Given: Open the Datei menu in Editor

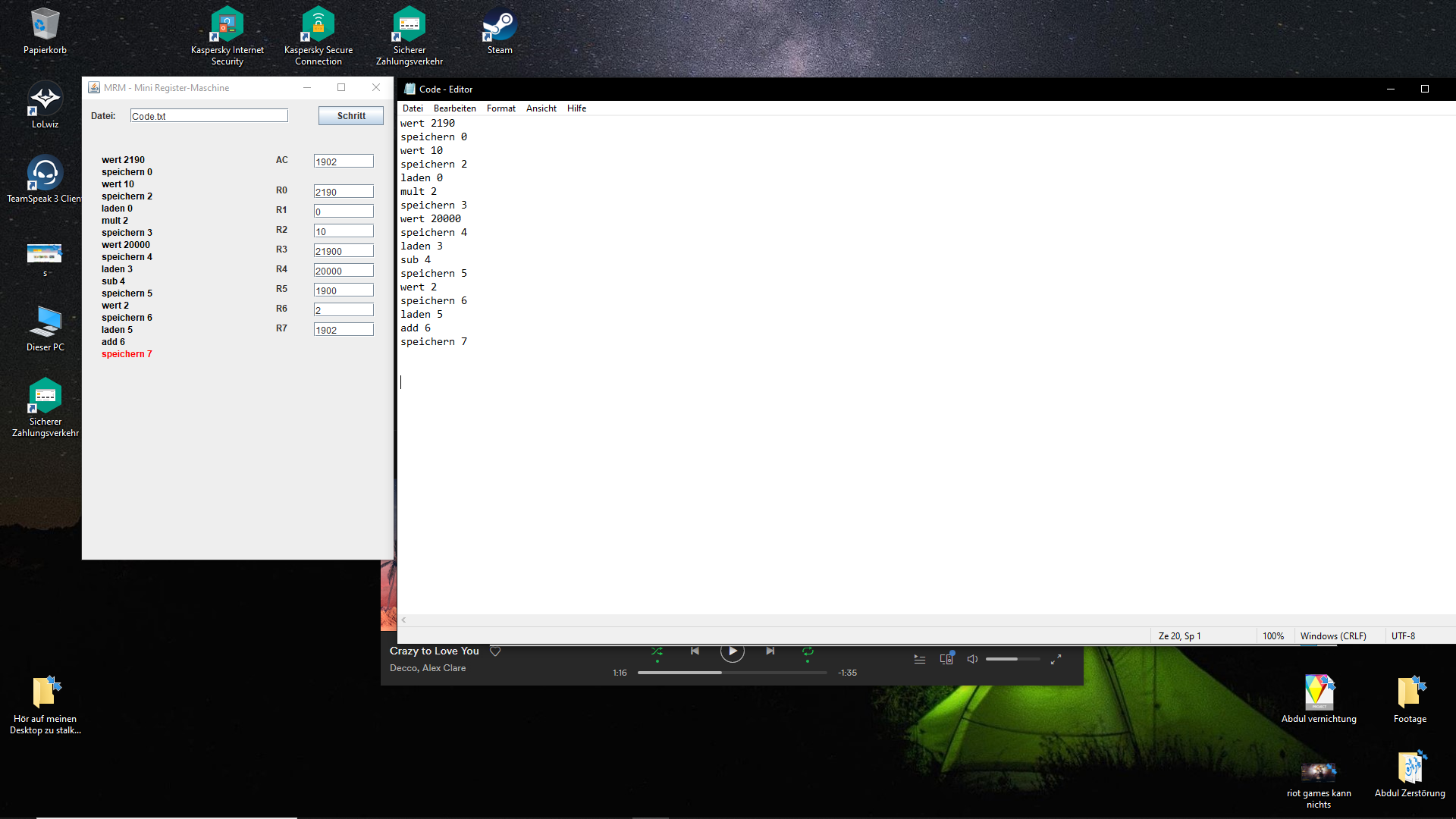Looking at the screenshot, I should coord(413,108).
